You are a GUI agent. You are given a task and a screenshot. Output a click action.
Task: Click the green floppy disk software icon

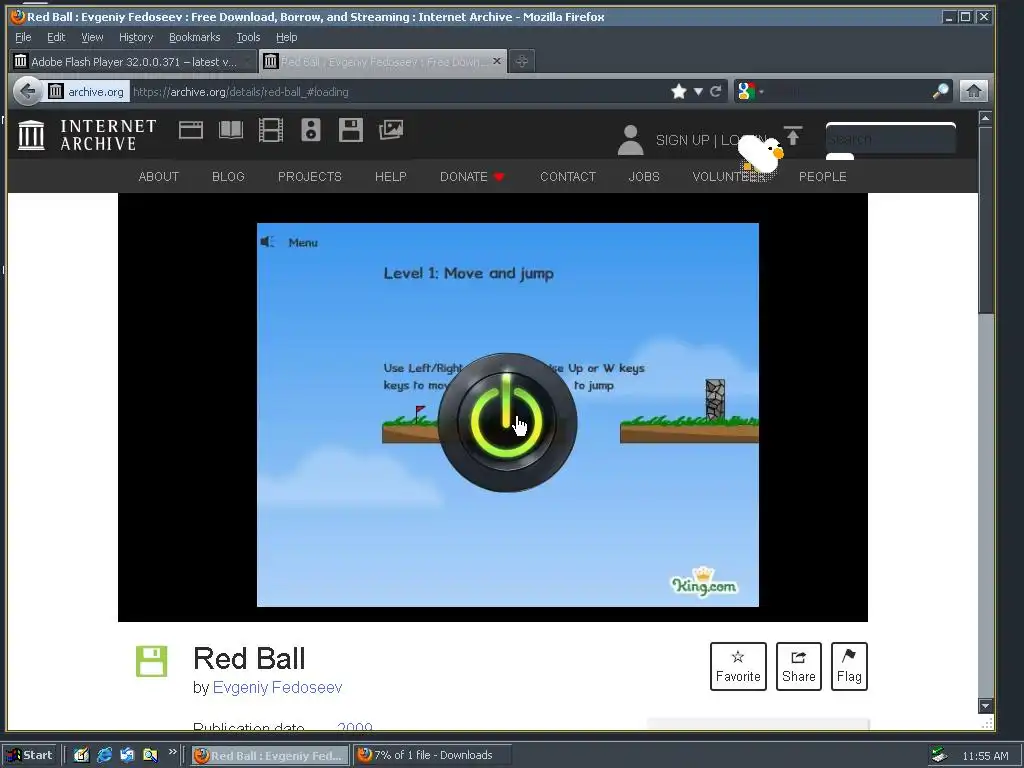tap(152, 662)
